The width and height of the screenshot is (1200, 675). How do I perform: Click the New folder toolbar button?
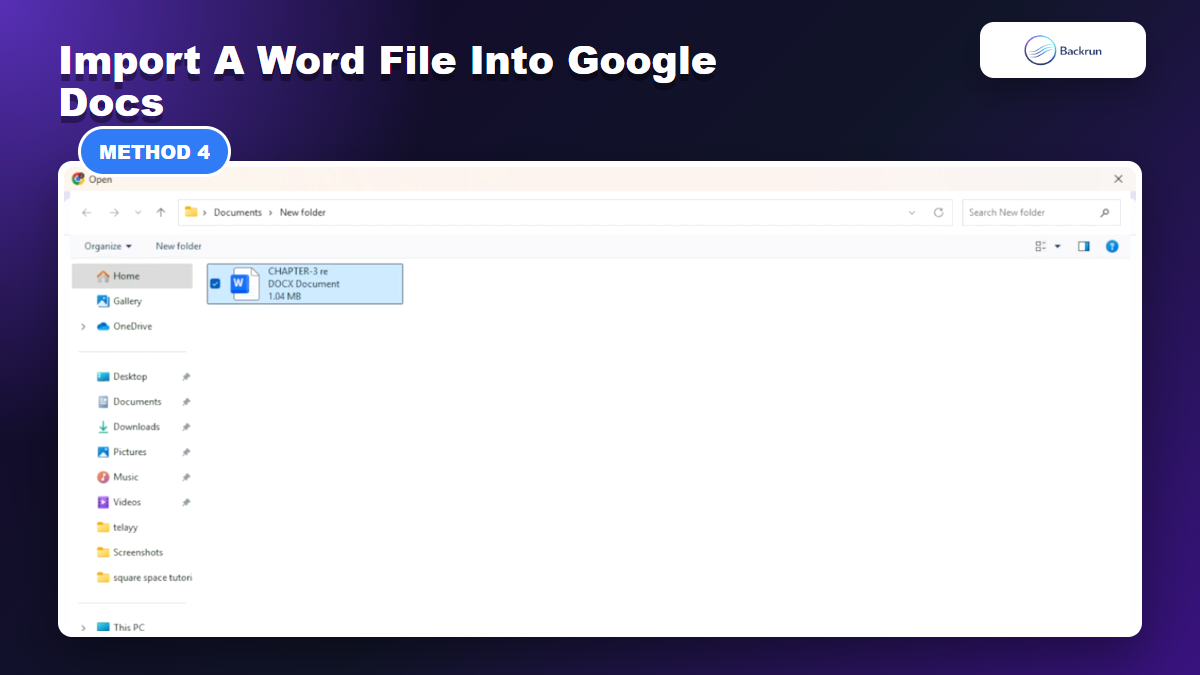pos(179,246)
